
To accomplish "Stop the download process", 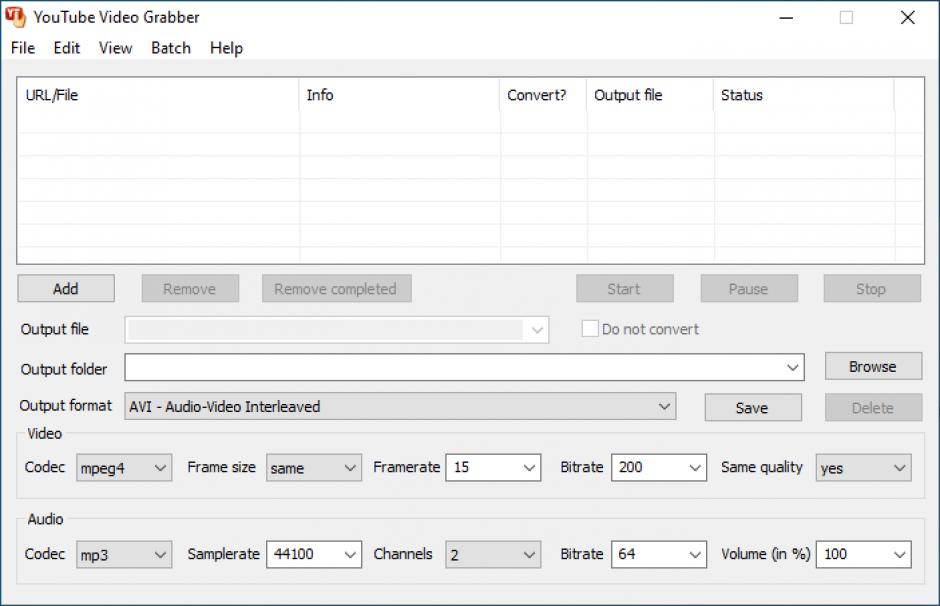I will pyautogui.click(x=872, y=289).
